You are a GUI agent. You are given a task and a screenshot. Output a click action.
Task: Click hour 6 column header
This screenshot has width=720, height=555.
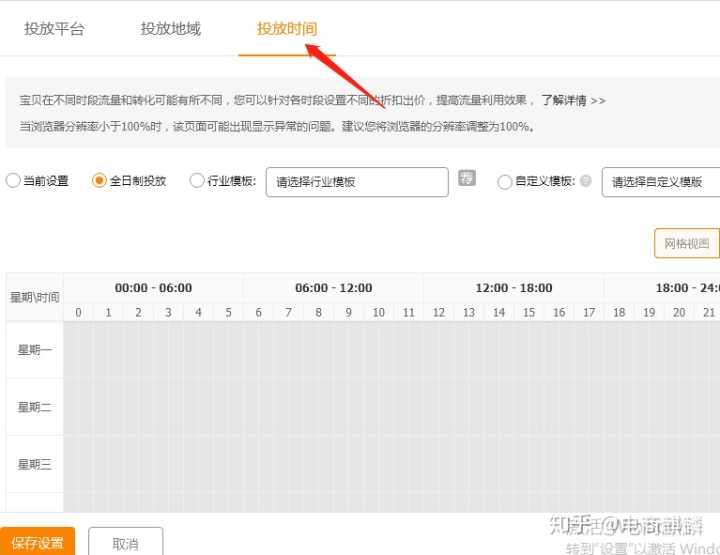tap(259, 313)
